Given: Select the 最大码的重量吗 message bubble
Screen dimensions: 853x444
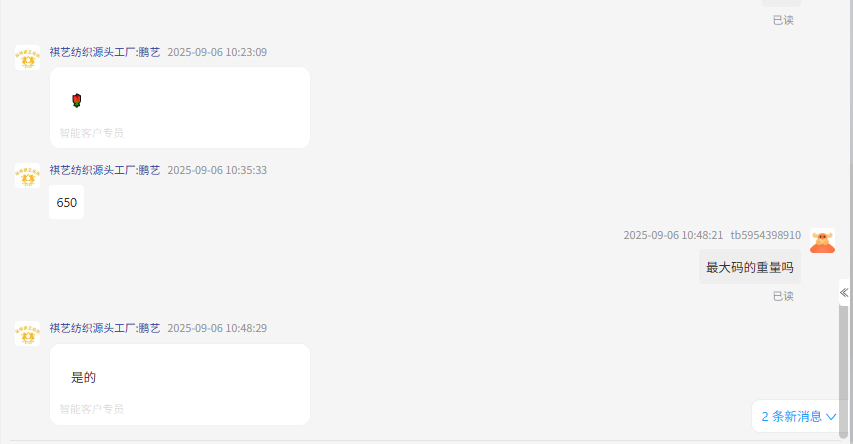Looking at the screenshot, I should coord(750,267).
